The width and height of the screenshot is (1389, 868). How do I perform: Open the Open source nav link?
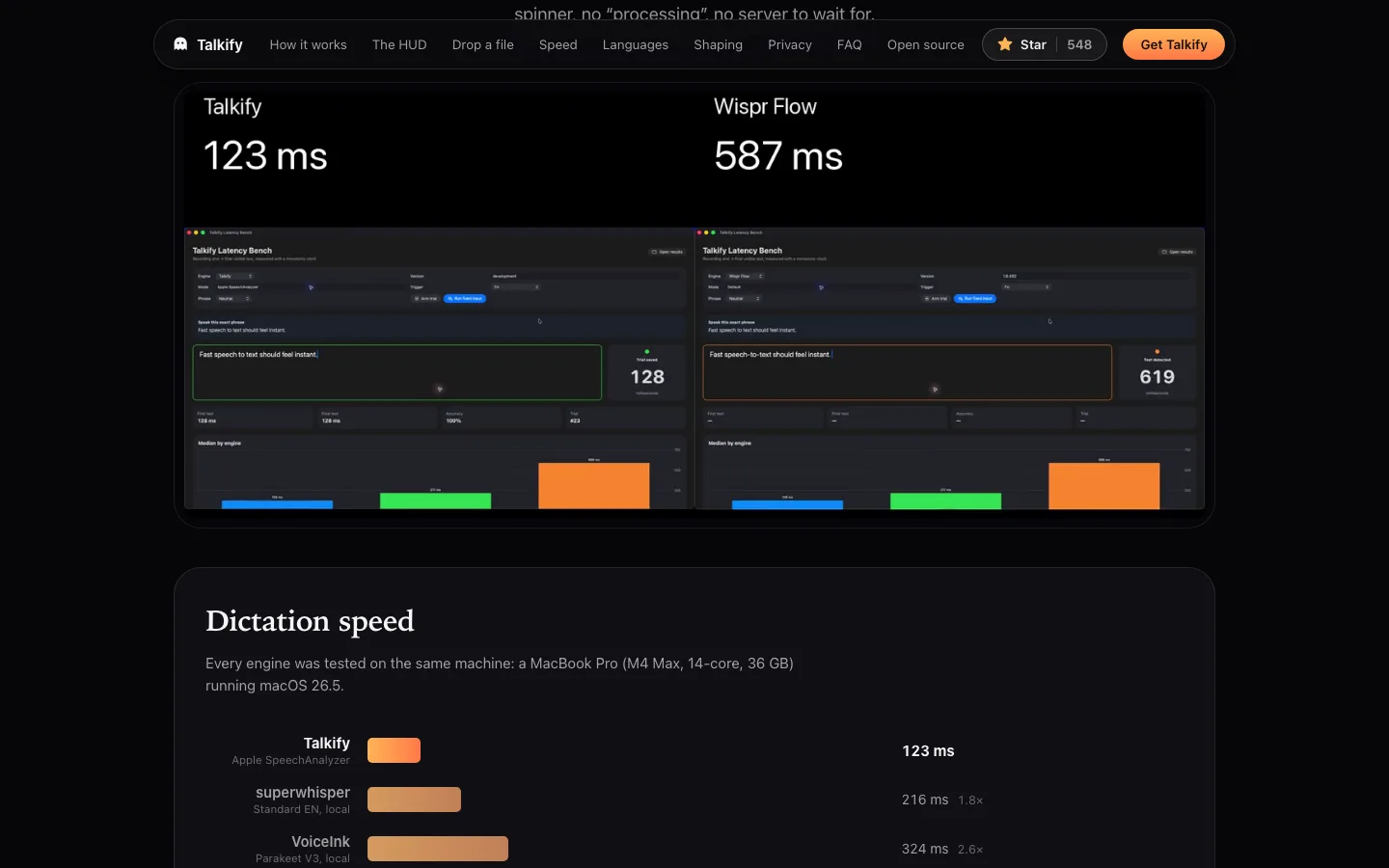tap(925, 44)
